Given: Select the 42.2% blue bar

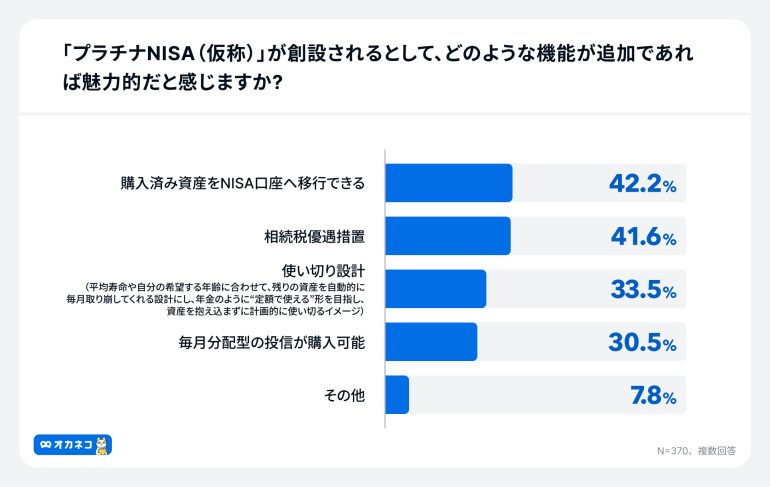Looking at the screenshot, I should tap(449, 183).
